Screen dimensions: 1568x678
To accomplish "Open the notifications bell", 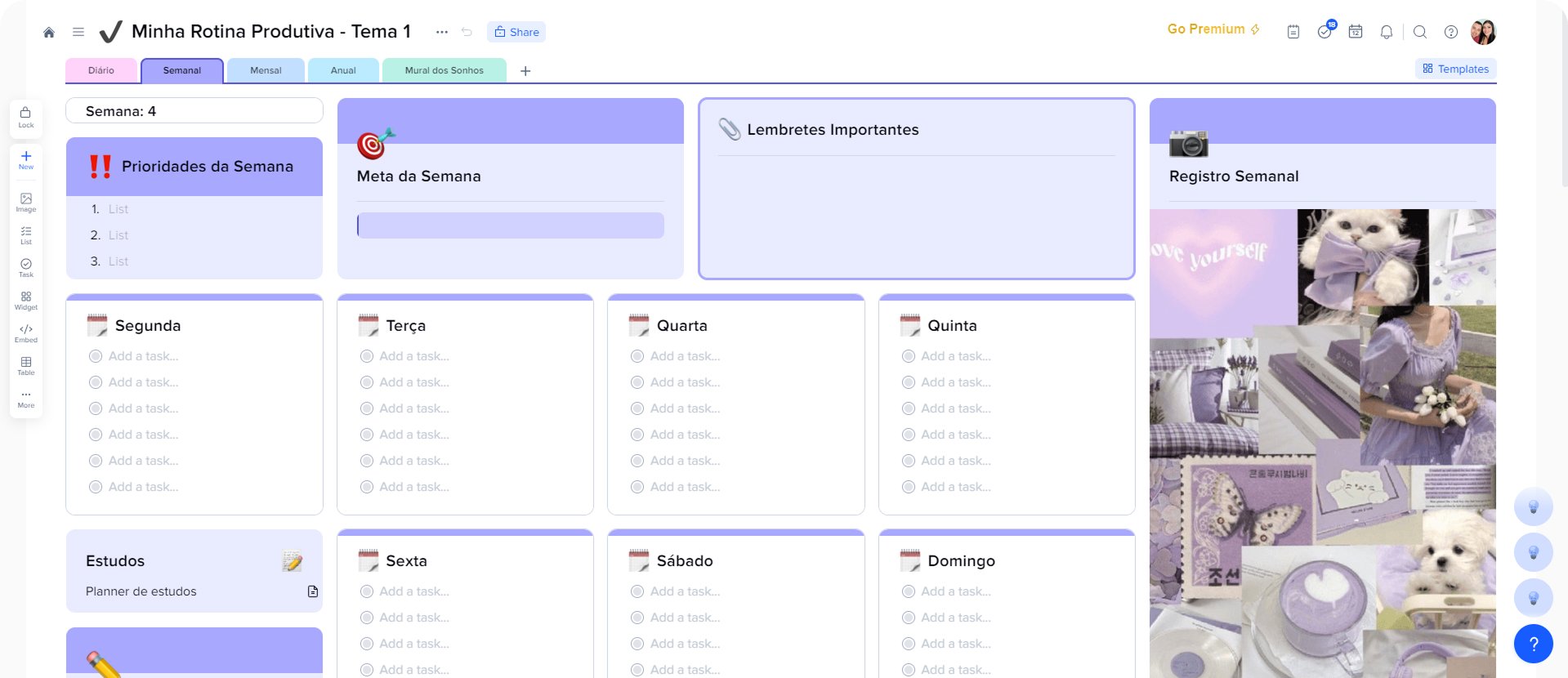I will [1386, 32].
